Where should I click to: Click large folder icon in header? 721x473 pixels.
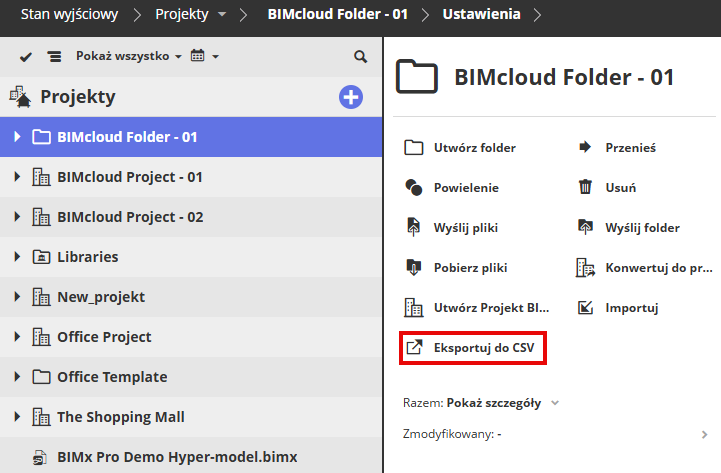tap(416, 76)
